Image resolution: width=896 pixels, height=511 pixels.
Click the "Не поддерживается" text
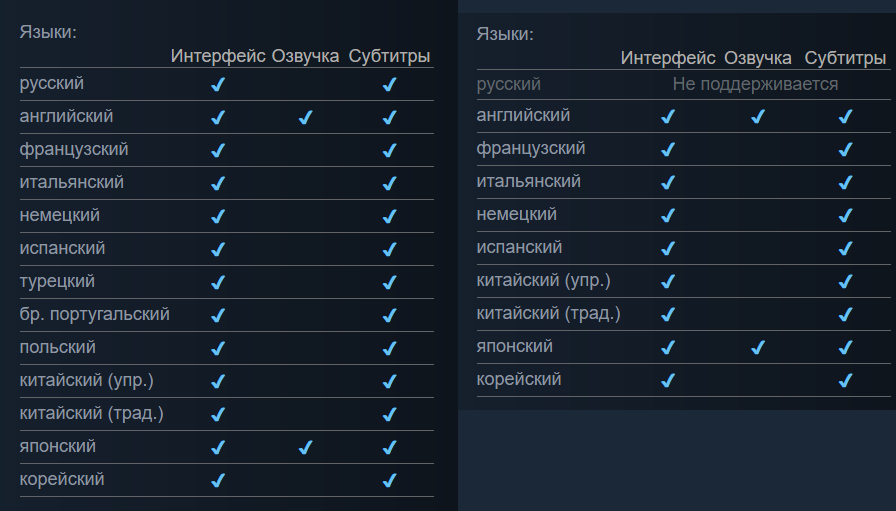click(x=755, y=84)
